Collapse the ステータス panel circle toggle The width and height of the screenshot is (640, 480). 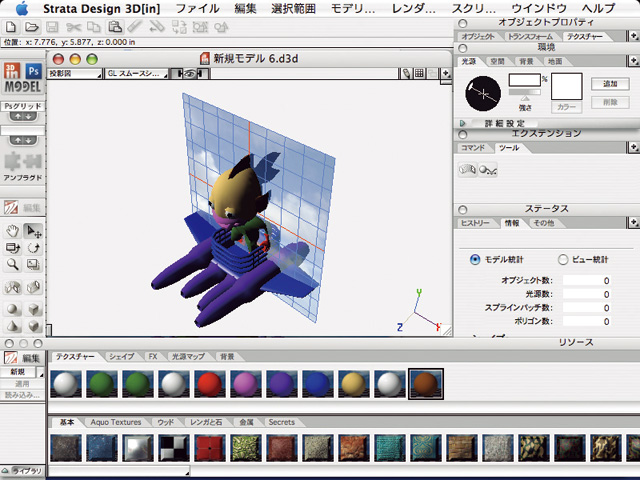pos(462,210)
